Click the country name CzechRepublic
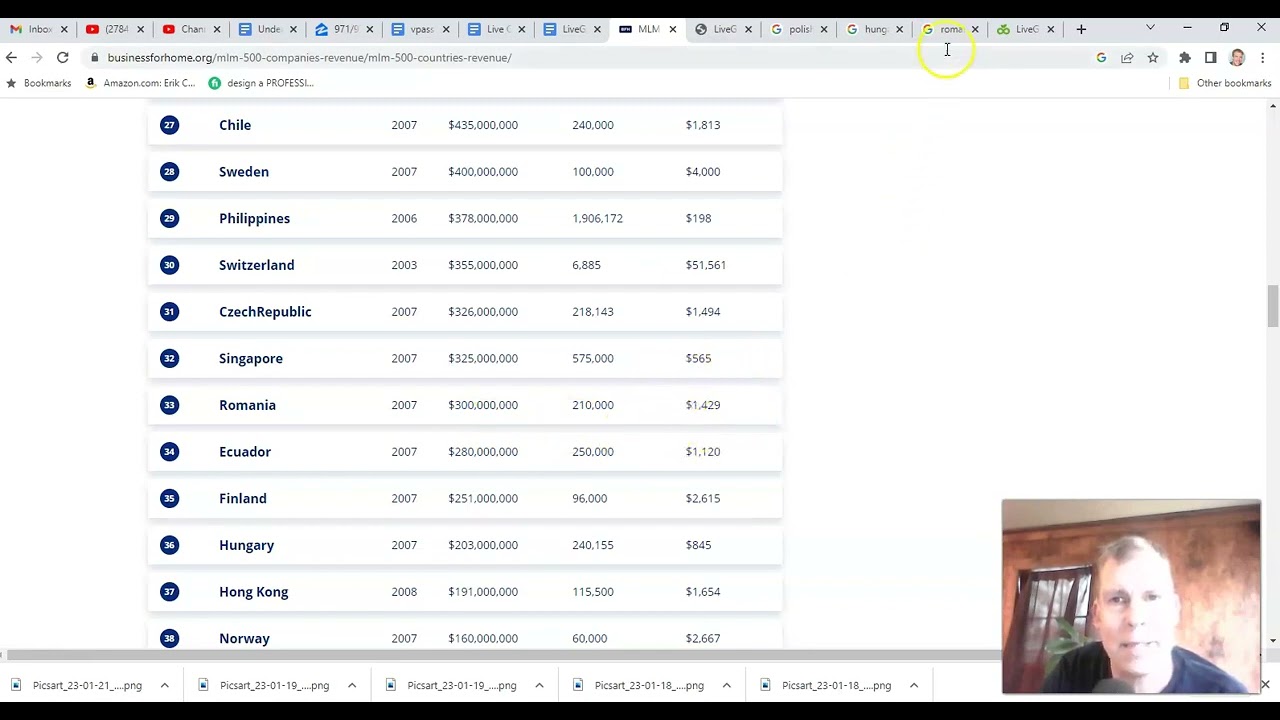Image resolution: width=1280 pixels, height=720 pixels. [265, 312]
